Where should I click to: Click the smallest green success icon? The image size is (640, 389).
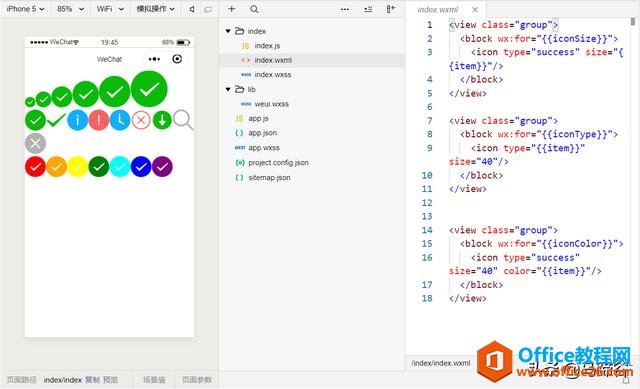click(x=30, y=102)
